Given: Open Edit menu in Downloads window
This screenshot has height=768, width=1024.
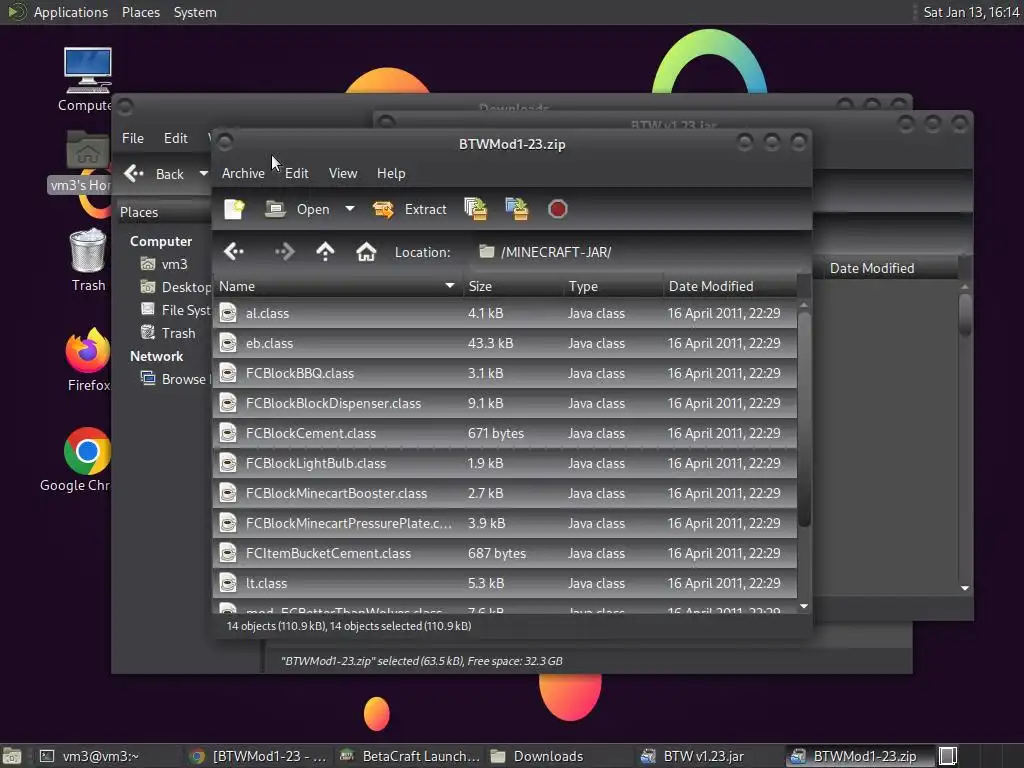Looking at the screenshot, I should point(175,138).
